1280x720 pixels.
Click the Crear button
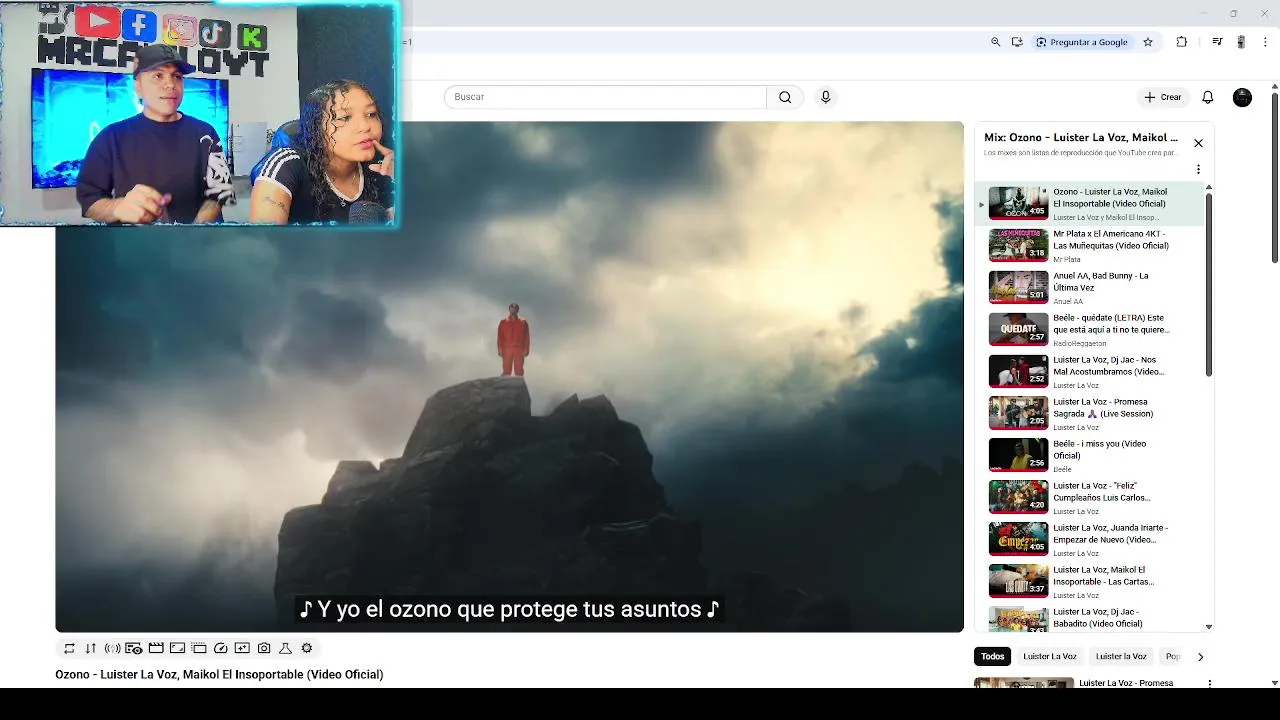[1163, 97]
